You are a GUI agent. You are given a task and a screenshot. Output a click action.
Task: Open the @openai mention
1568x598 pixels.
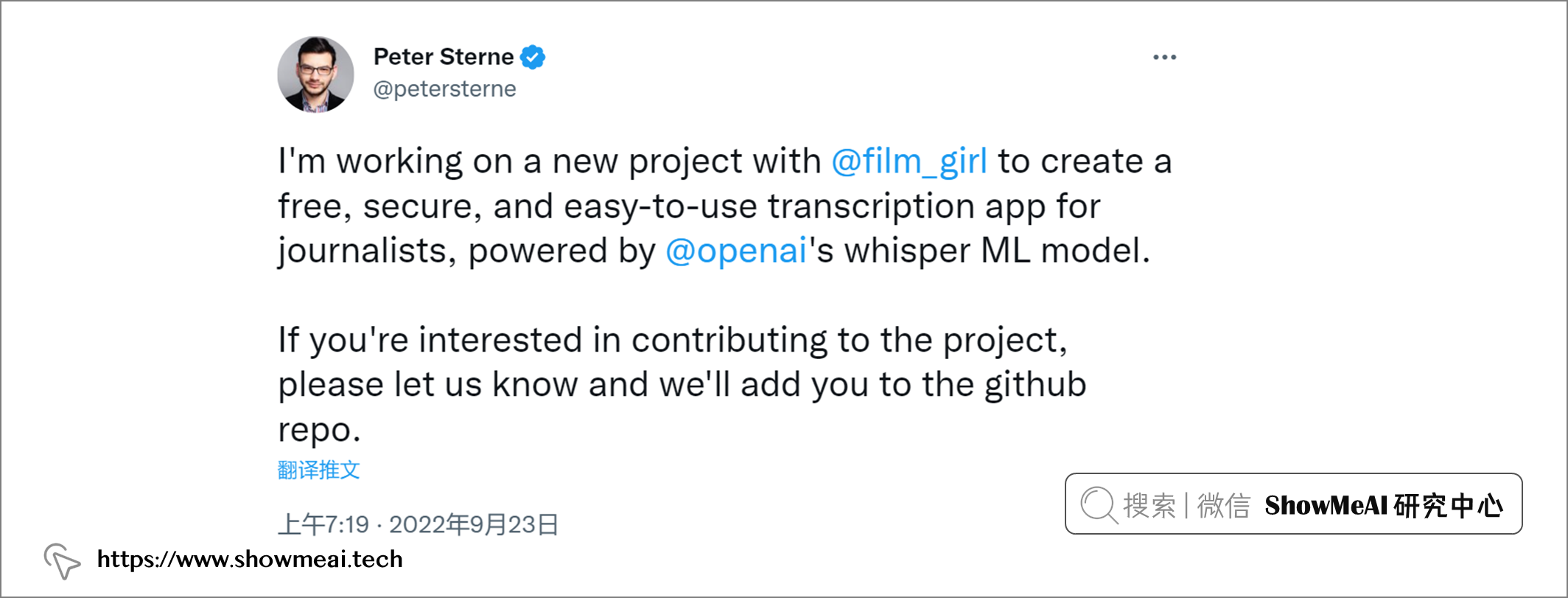pos(736,251)
